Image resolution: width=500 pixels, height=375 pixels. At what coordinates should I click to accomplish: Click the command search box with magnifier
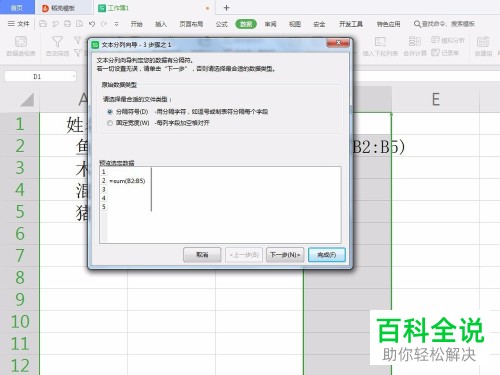click(444, 24)
